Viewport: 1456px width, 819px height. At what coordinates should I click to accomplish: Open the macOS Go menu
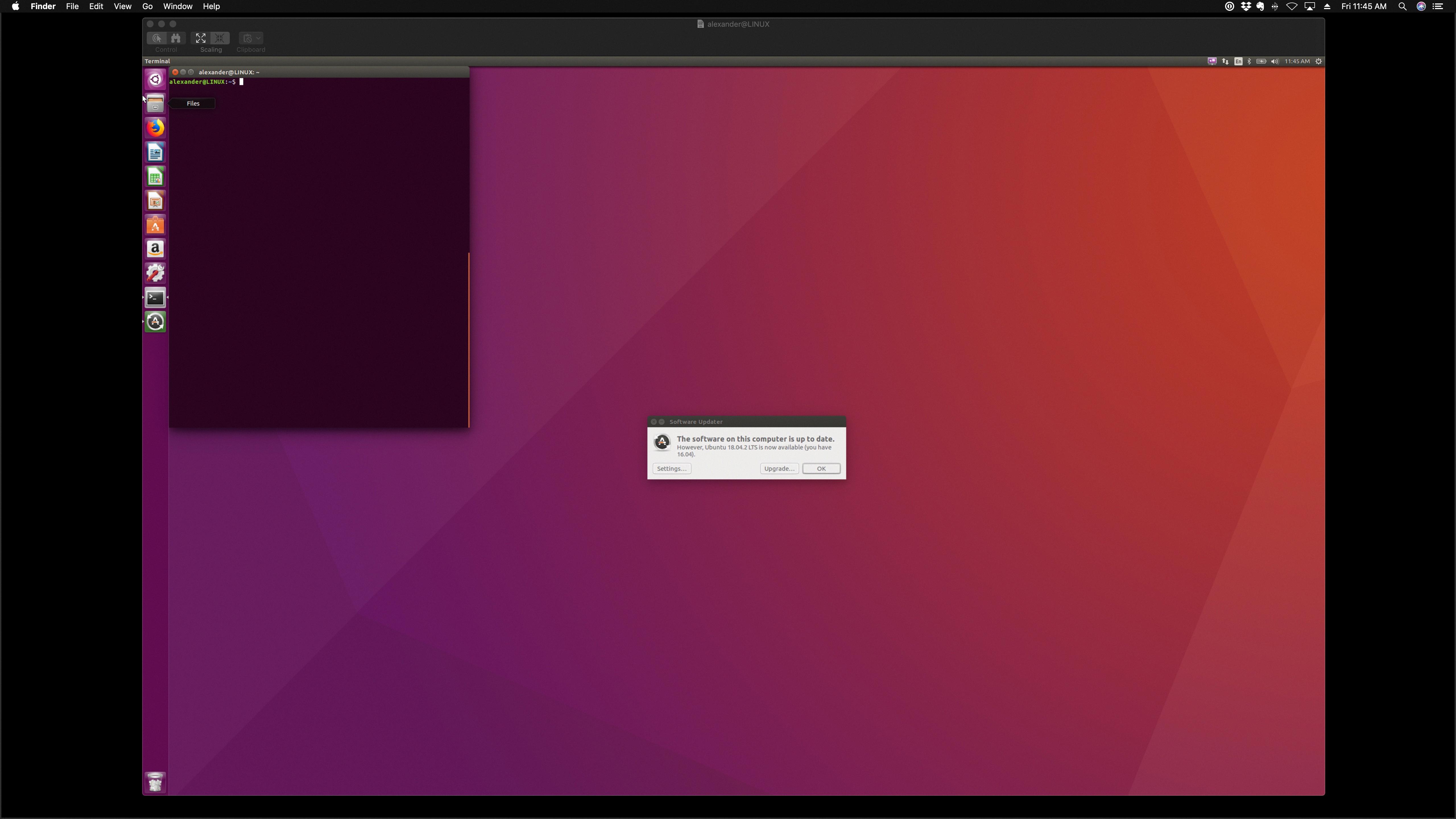pos(147,6)
